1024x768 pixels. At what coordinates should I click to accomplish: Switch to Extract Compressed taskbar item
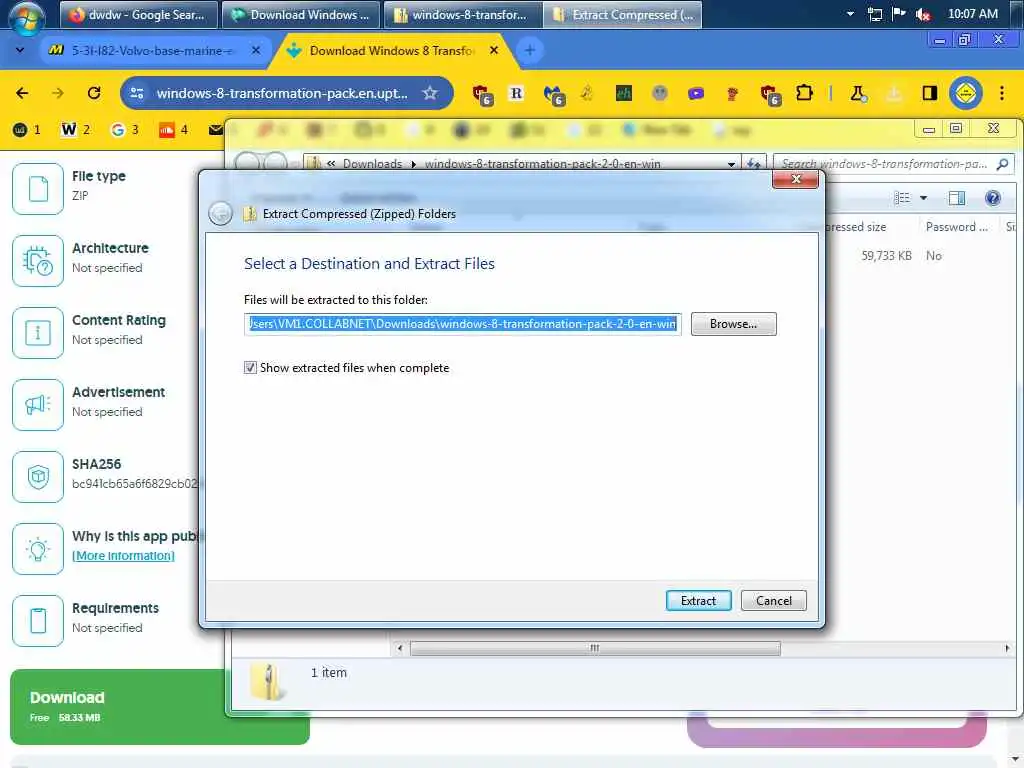tap(623, 14)
